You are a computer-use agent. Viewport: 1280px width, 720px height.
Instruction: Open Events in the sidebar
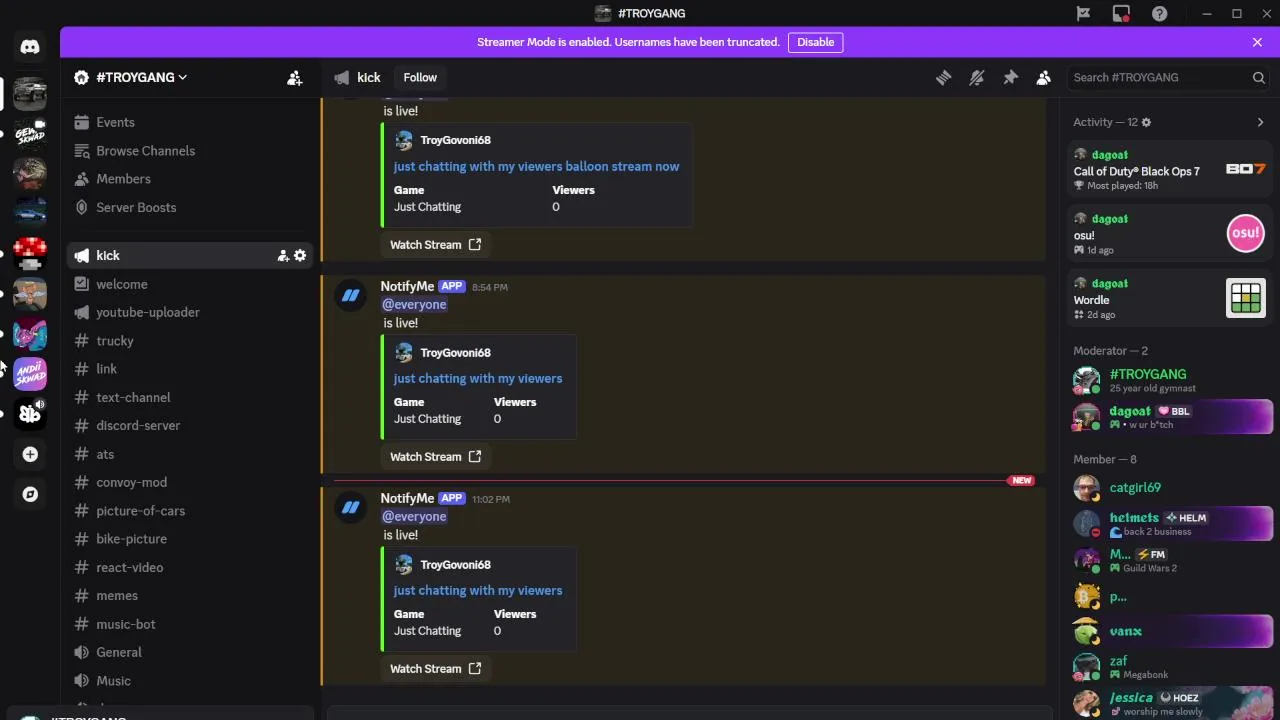190,122
